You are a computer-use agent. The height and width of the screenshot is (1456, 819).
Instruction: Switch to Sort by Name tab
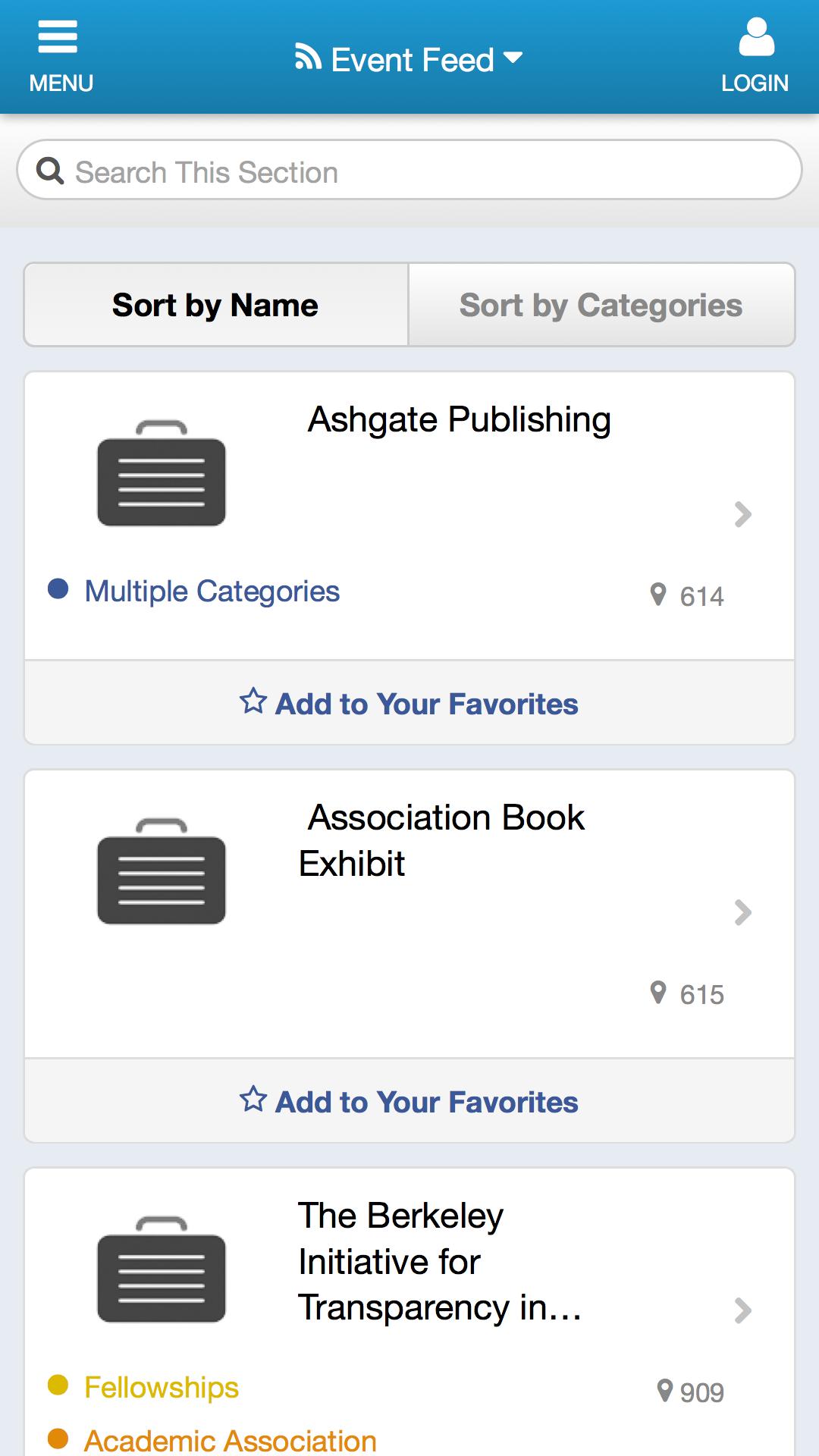pyautogui.click(x=215, y=305)
